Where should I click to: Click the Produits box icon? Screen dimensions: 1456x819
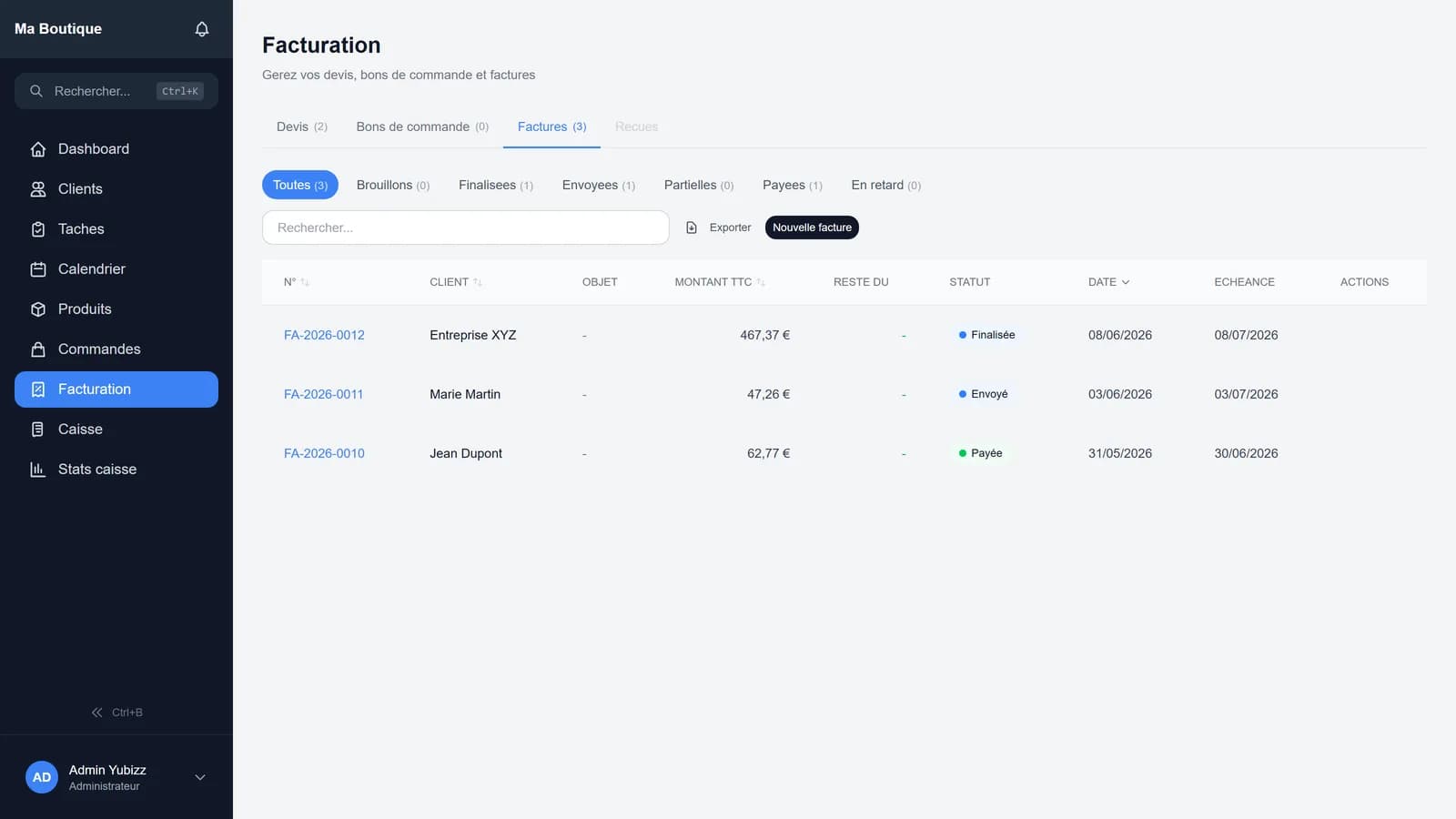(x=38, y=309)
